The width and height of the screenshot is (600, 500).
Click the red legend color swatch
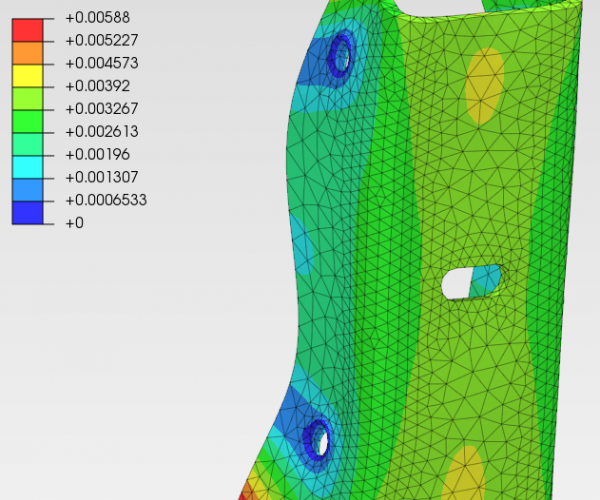(28, 30)
